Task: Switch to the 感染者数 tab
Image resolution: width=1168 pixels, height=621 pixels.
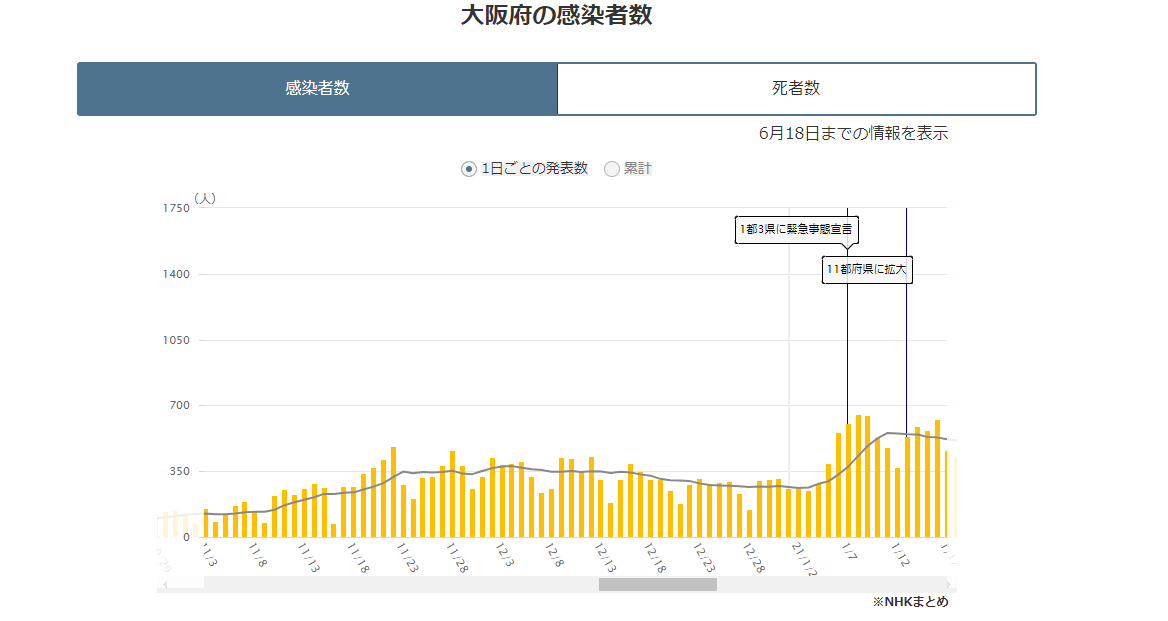Action: tap(317, 89)
